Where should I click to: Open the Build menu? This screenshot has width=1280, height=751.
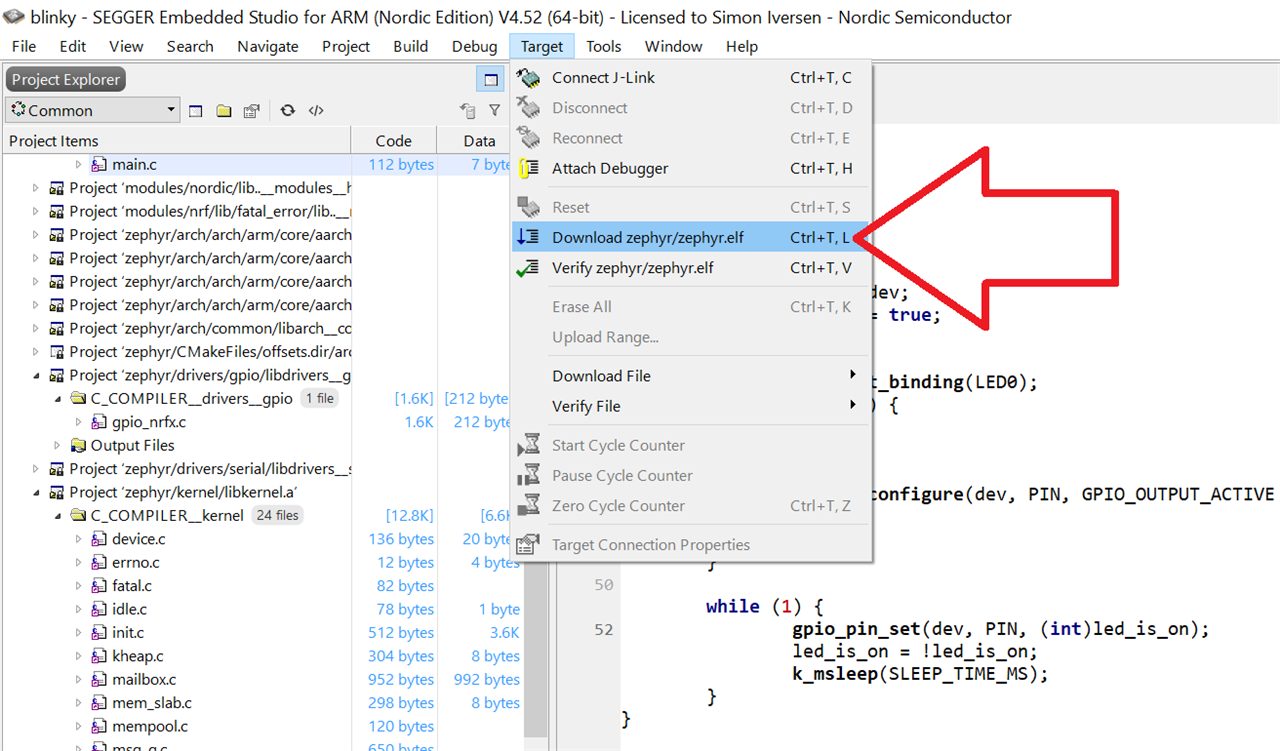(411, 46)
